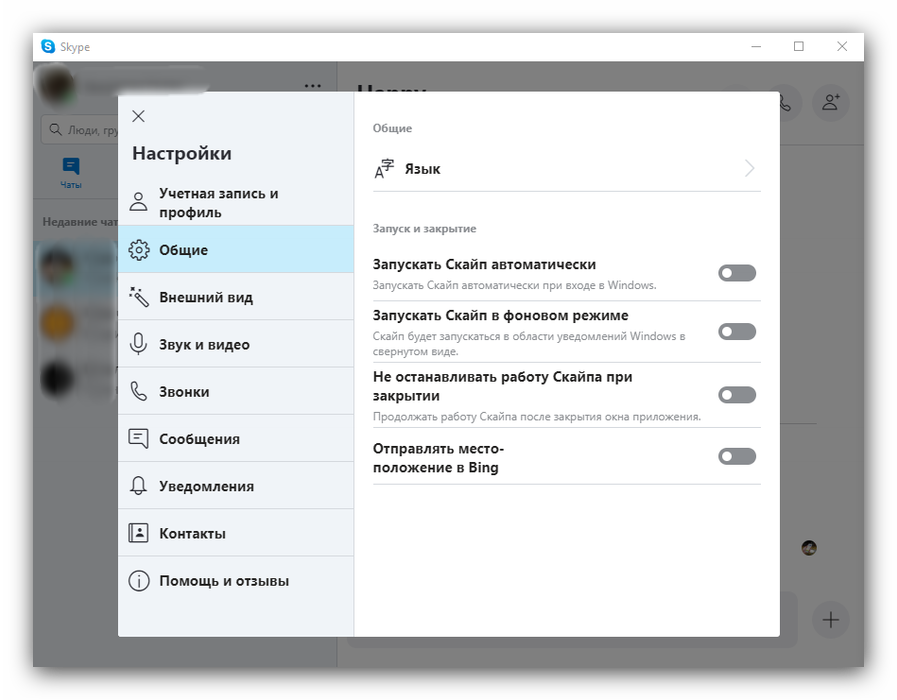The image size is (897, 700).
Task: Enable Отправлять местоположение в Bing switch
Action: coord(737,456)
